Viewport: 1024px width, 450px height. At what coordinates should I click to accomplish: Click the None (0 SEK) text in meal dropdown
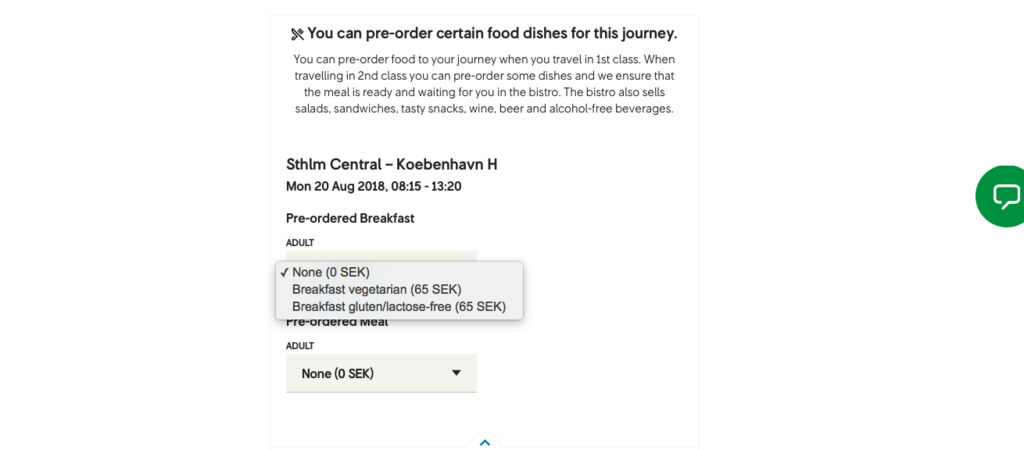point(338,374)
